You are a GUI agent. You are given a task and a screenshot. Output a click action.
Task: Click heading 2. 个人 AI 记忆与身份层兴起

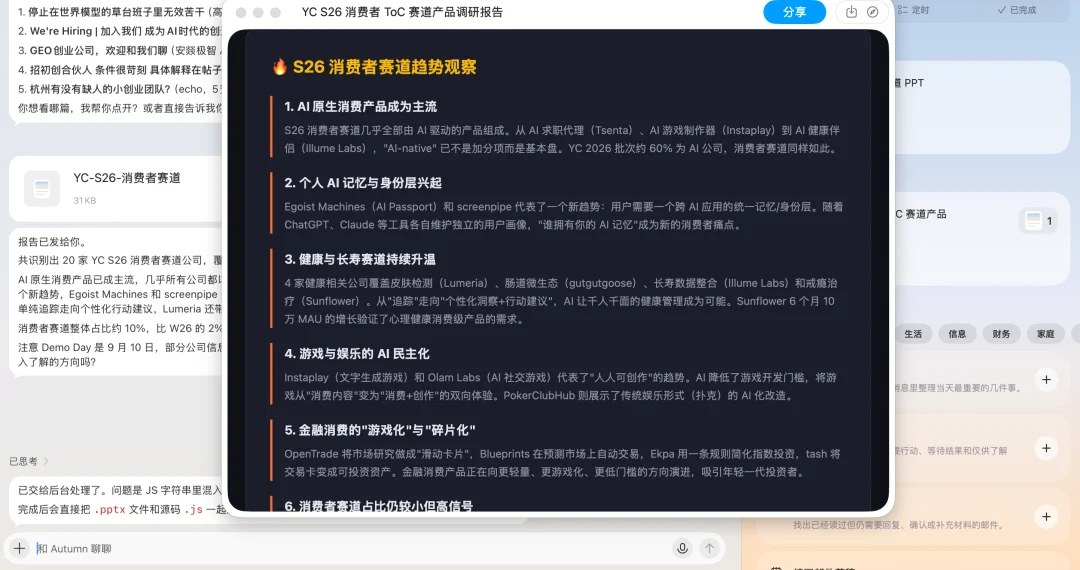point(363,183)
